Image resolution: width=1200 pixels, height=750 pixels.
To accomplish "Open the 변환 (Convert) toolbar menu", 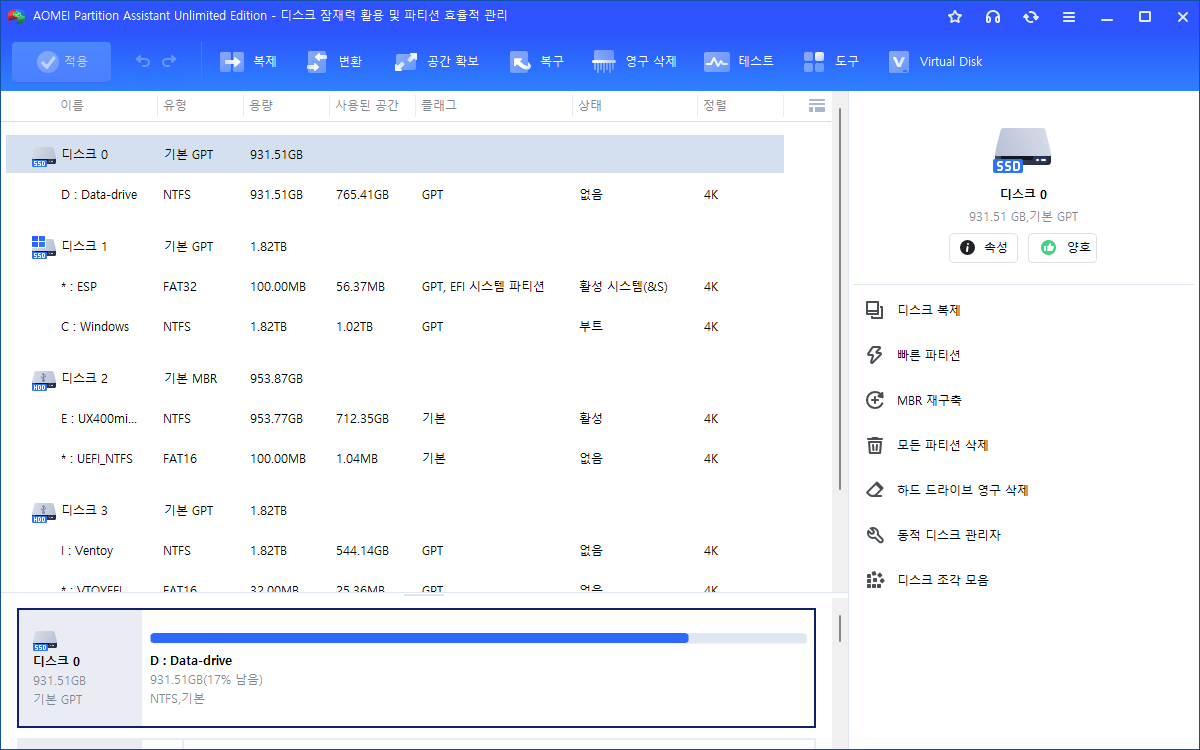I will pyautogui.click(x=335, y=62).
